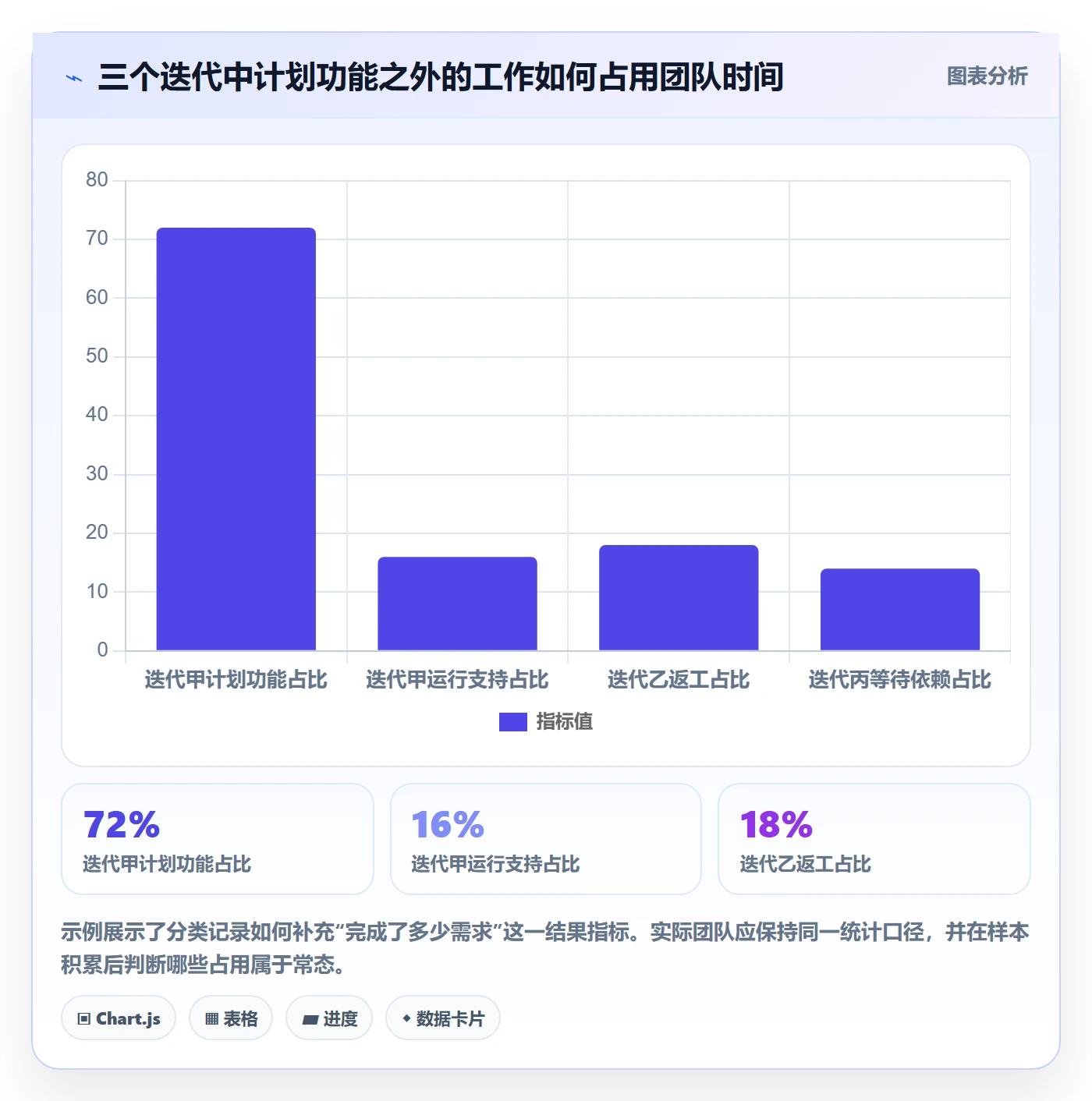Click the diamond icon in 数据卡片 chip

(x=406, y=1018)
